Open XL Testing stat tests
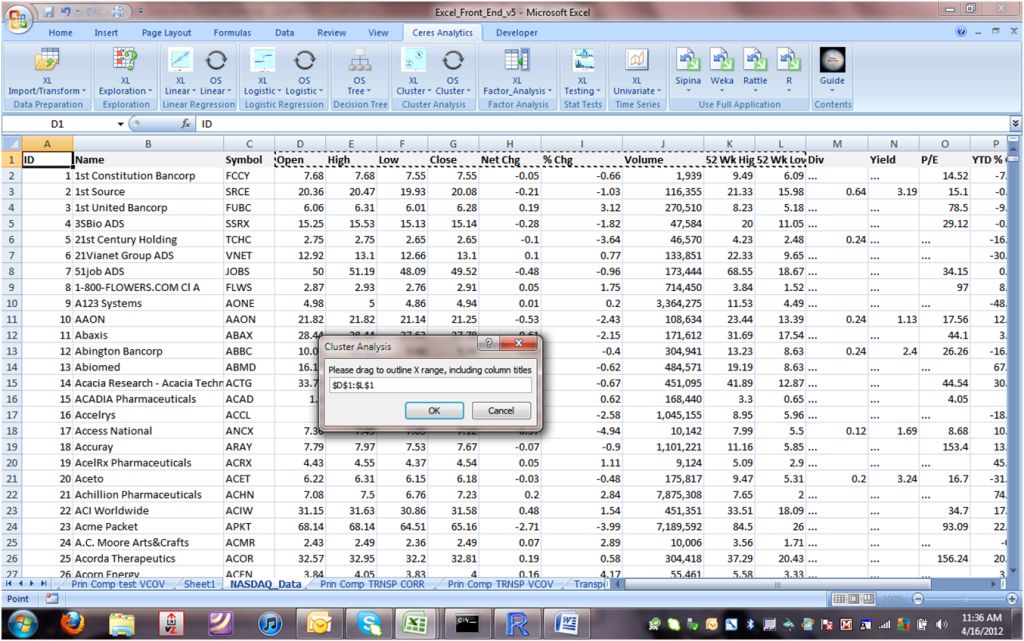 click(x=582, y=72)
